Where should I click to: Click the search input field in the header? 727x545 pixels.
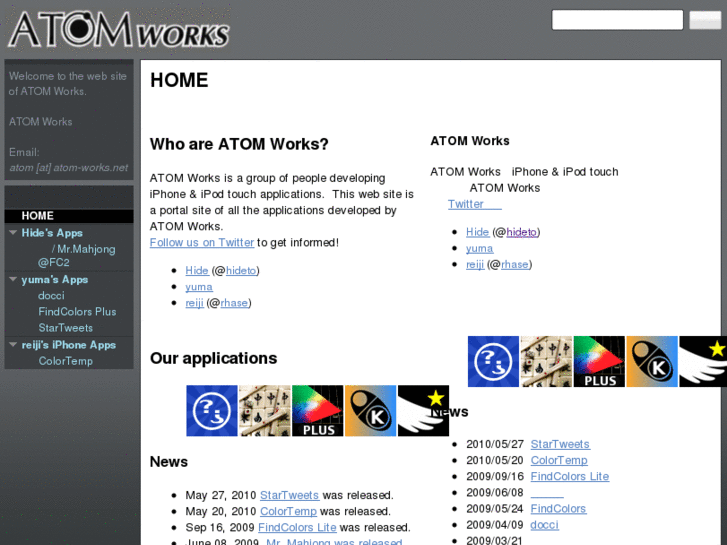(x=617, y=20)
